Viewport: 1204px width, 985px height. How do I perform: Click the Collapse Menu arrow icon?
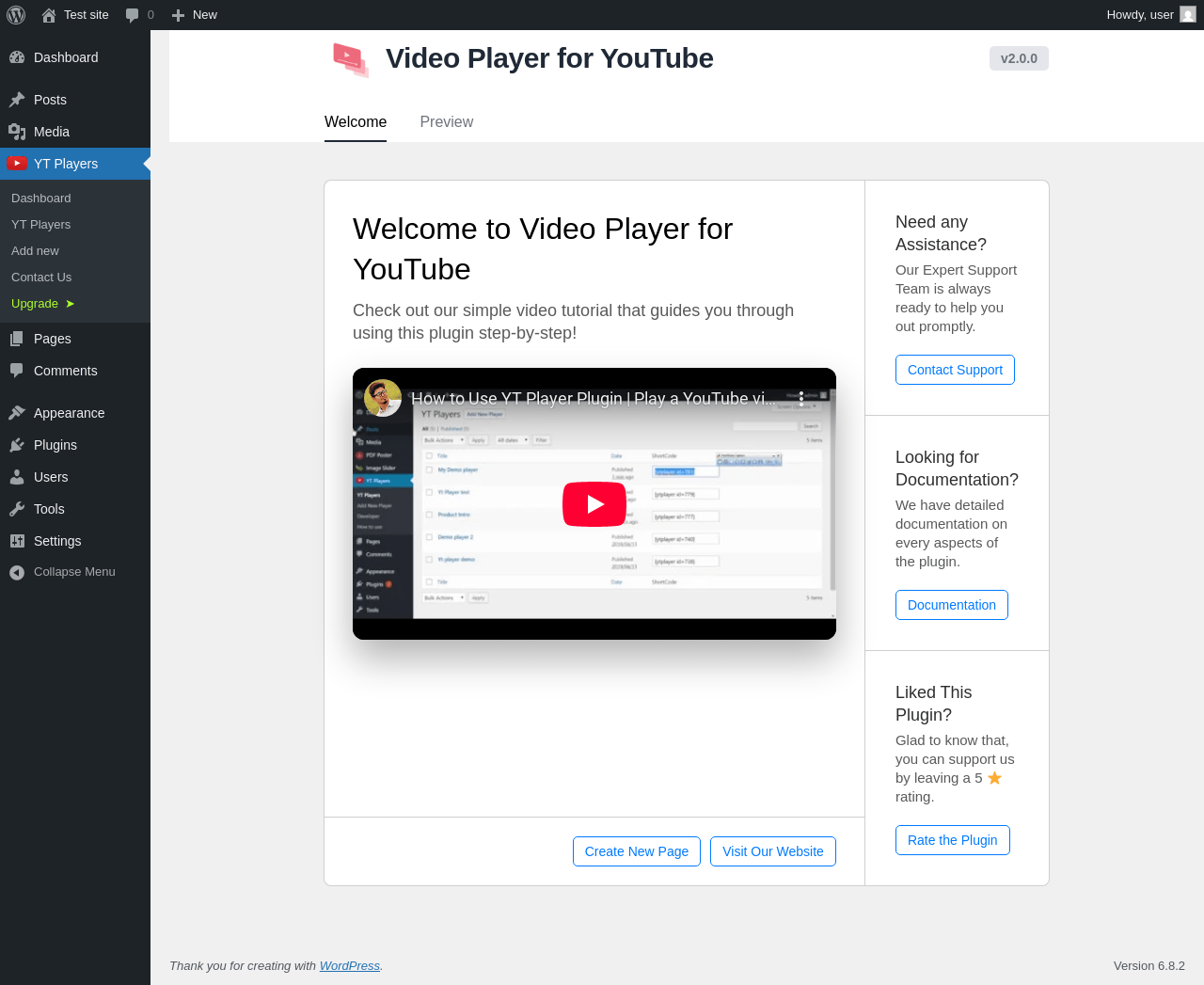point(17,572)
